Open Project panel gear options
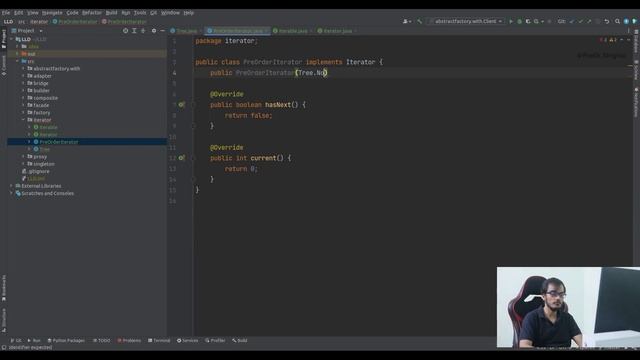 154,31
